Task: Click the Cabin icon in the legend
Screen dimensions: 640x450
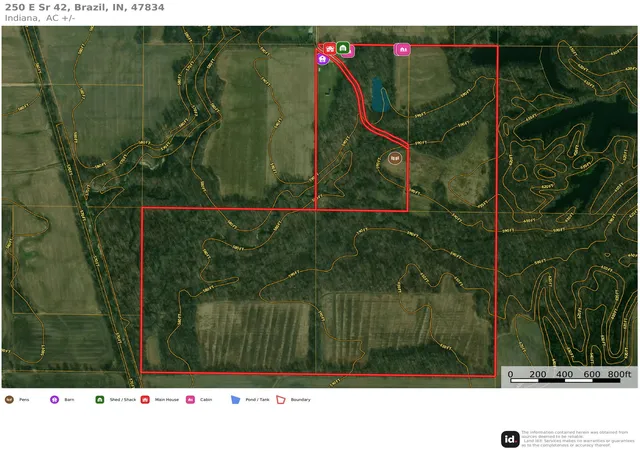Action: [190, 399]
